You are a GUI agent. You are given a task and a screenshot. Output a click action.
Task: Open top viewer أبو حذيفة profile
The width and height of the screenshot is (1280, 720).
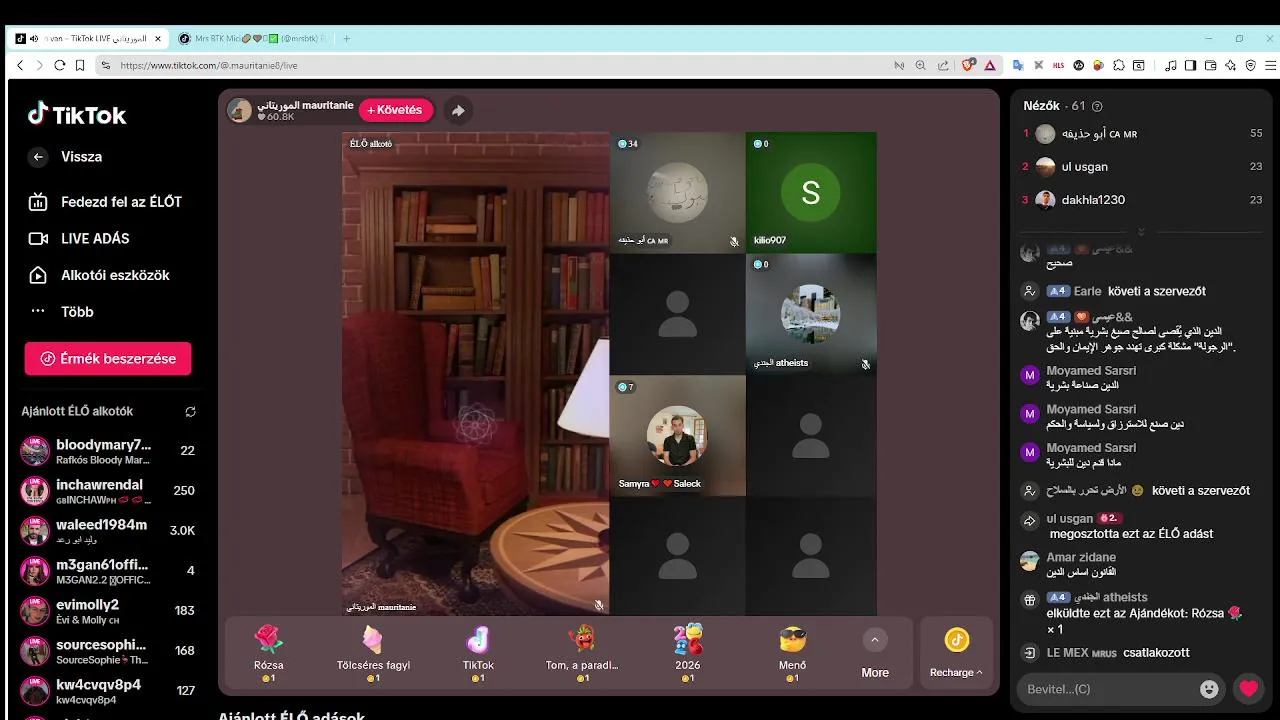point(1142,134)
